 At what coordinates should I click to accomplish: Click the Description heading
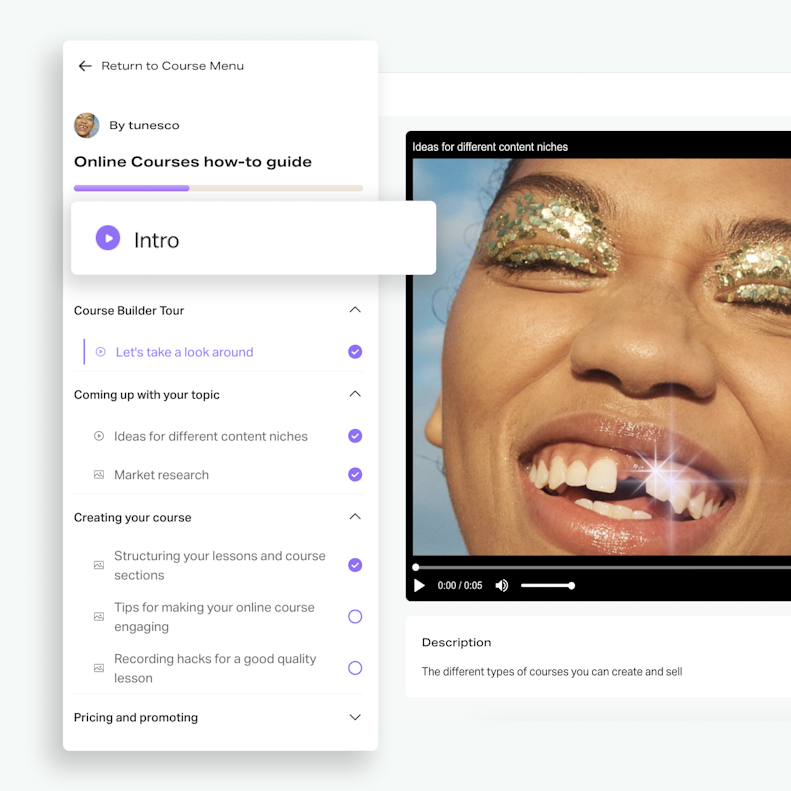pyautogui.click(x=456, y=642)
